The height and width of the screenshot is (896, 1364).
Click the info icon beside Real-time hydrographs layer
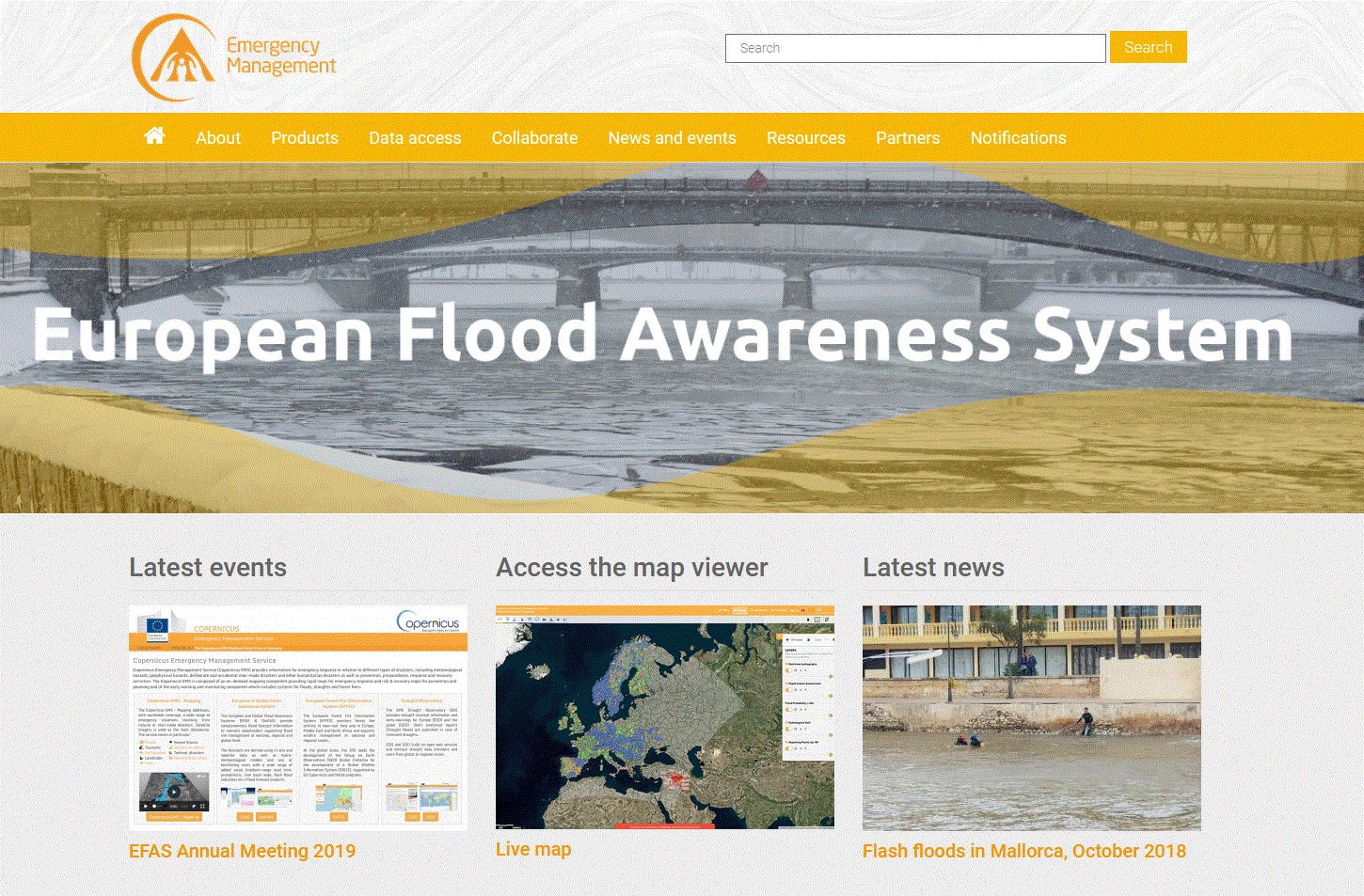(x=786, y=664)
